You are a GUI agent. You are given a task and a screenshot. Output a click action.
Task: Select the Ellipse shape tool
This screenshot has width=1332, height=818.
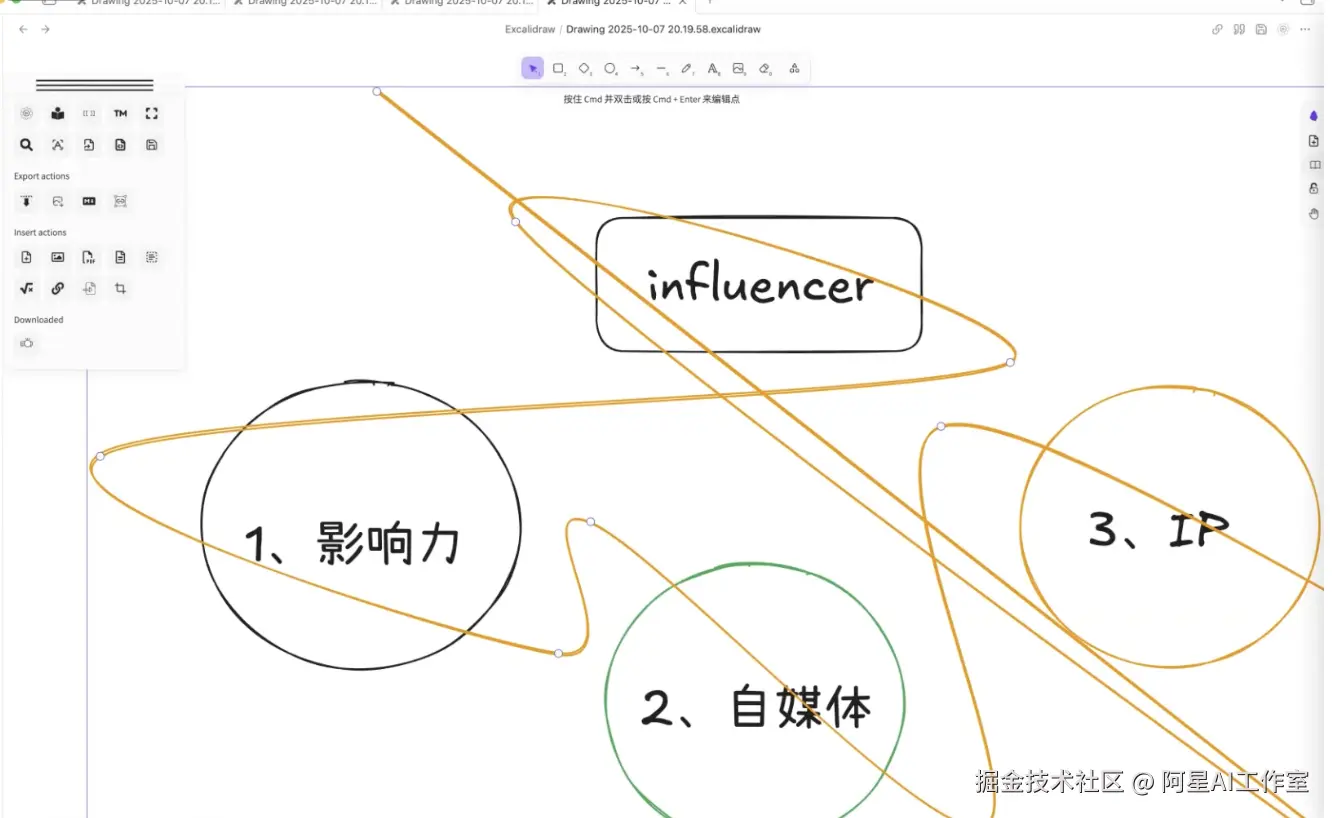[x=610, y=68]
